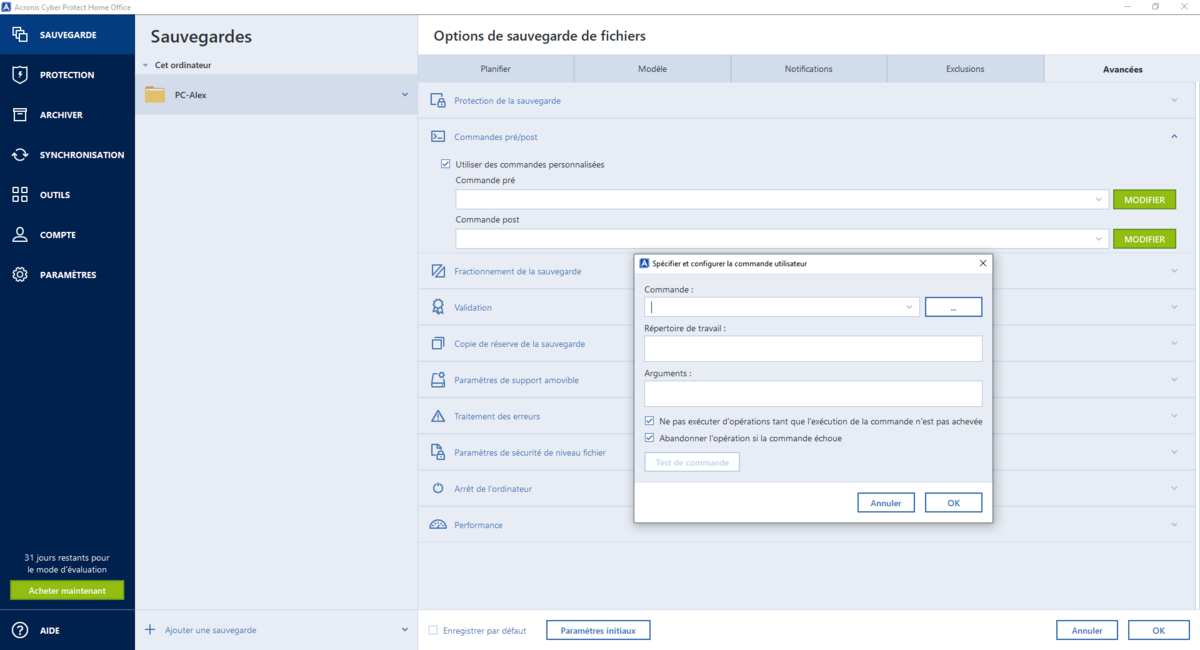Expand Arrêt de l'ordinateur section chevron
This screenshot has width=1200, height=650.
point(1174,488)
